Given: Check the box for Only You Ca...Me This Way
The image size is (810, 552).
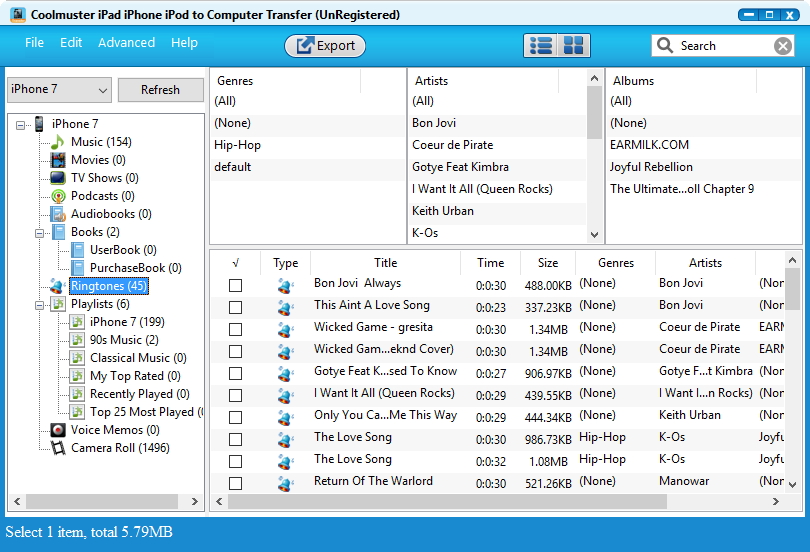Looking at the screenshot, I should pos(236,417).
